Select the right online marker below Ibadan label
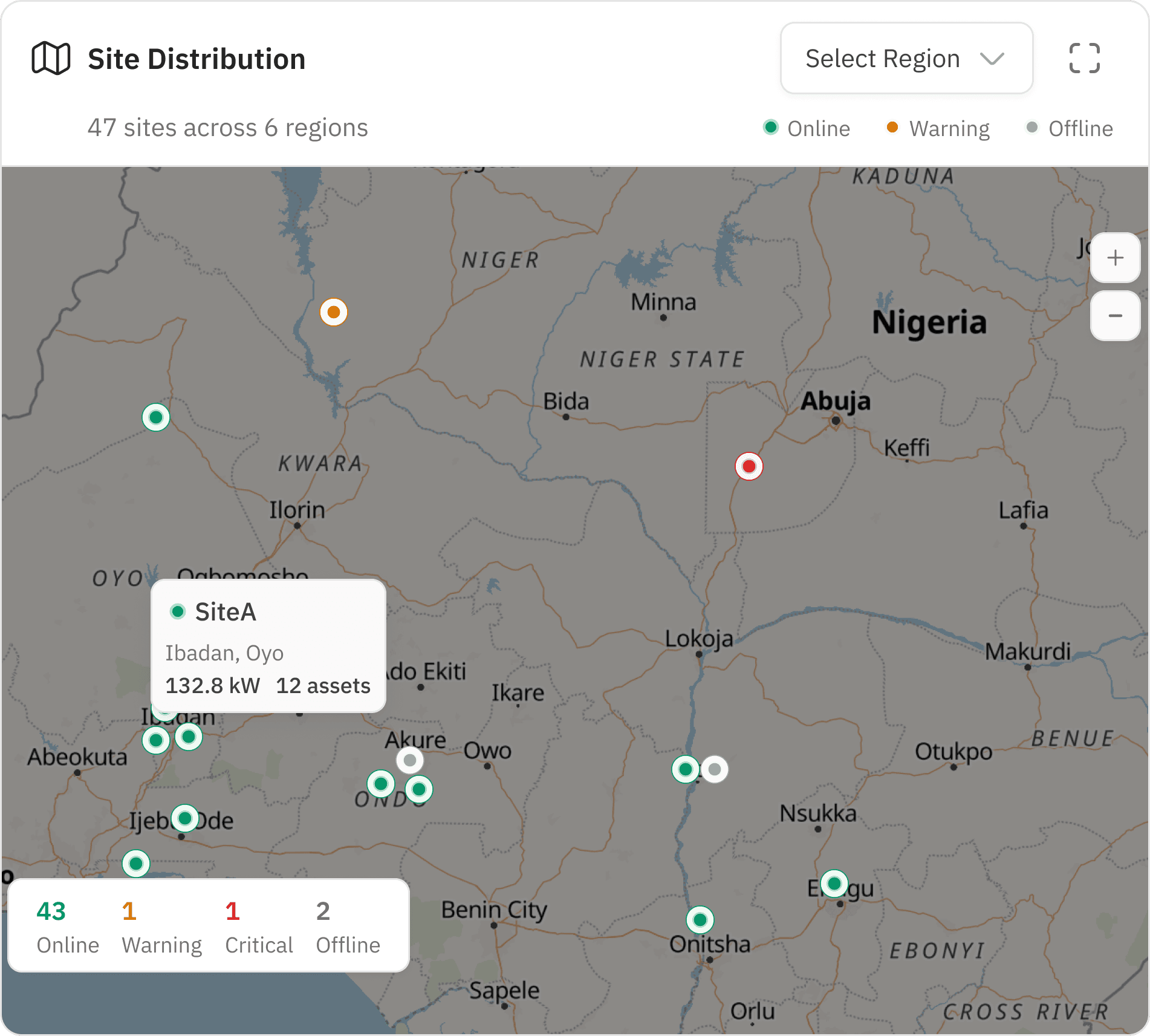 click(x=189, y=737)
